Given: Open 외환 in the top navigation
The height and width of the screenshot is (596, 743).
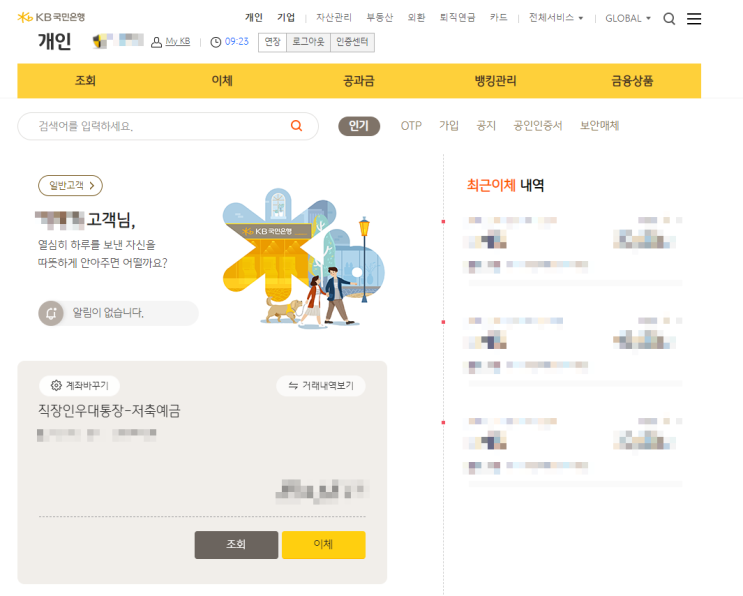Looking at the screenshot, I should point(416,18).
